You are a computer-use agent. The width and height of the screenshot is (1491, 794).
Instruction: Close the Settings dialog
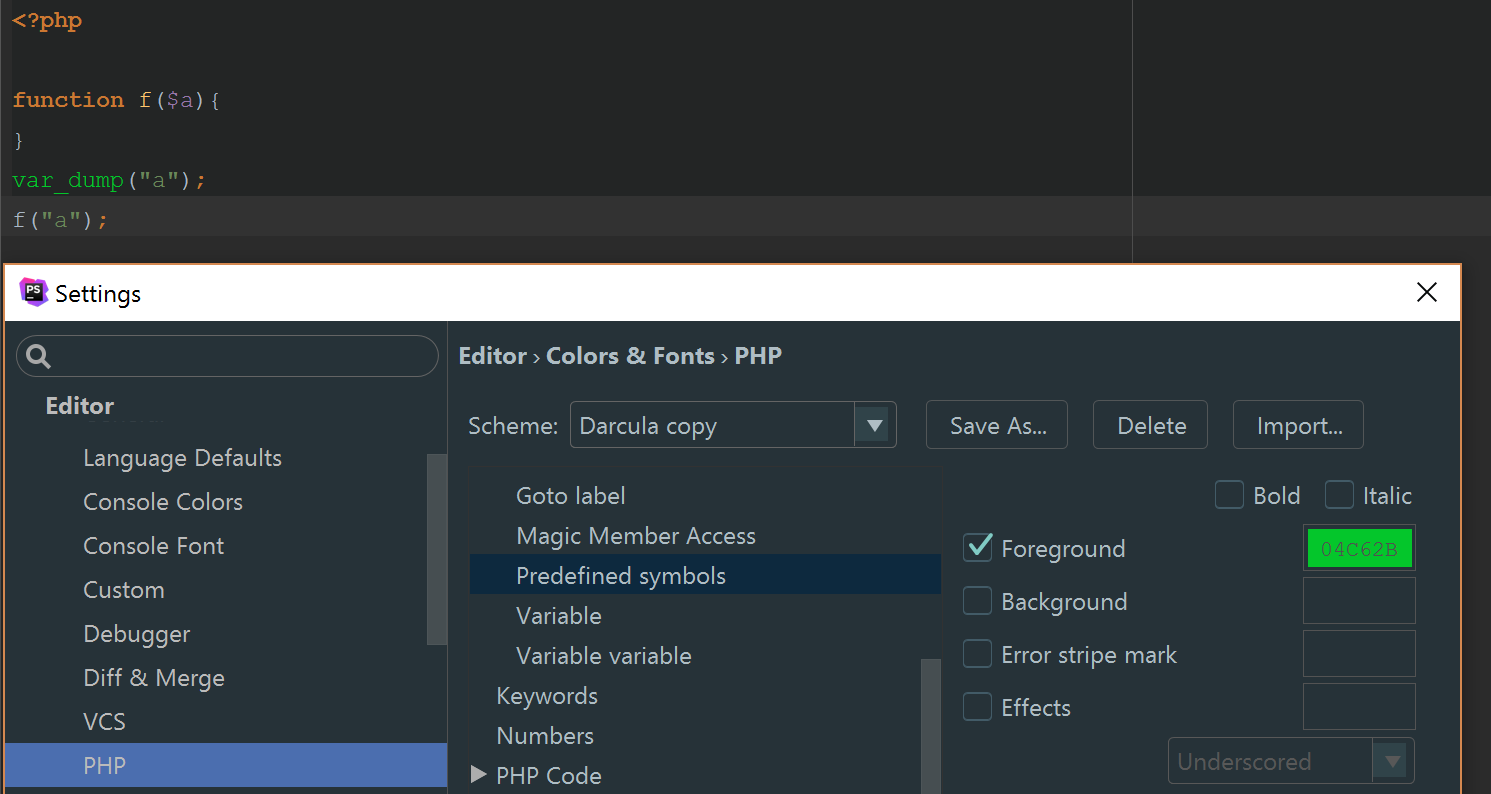pyautogui.click(x=1427, y=292)
